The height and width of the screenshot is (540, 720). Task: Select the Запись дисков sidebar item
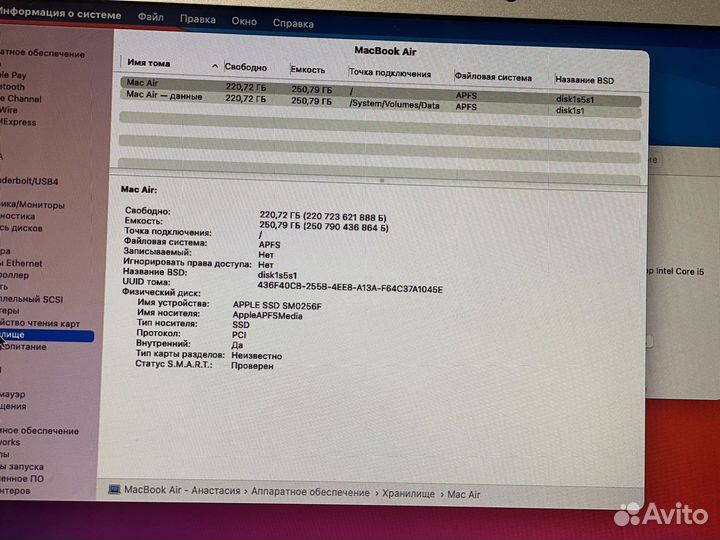[21, 228]
